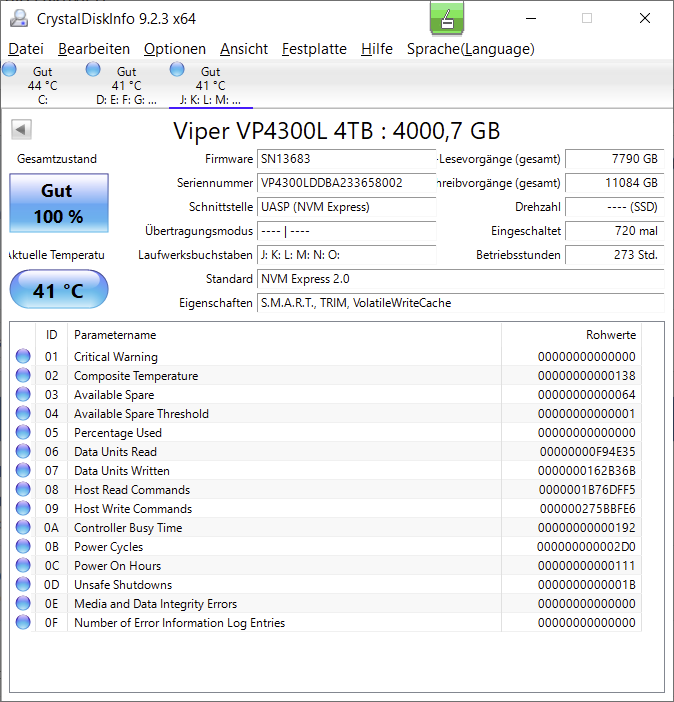Click the Drehzahl value ---- (SSD)

pos(614,207)
